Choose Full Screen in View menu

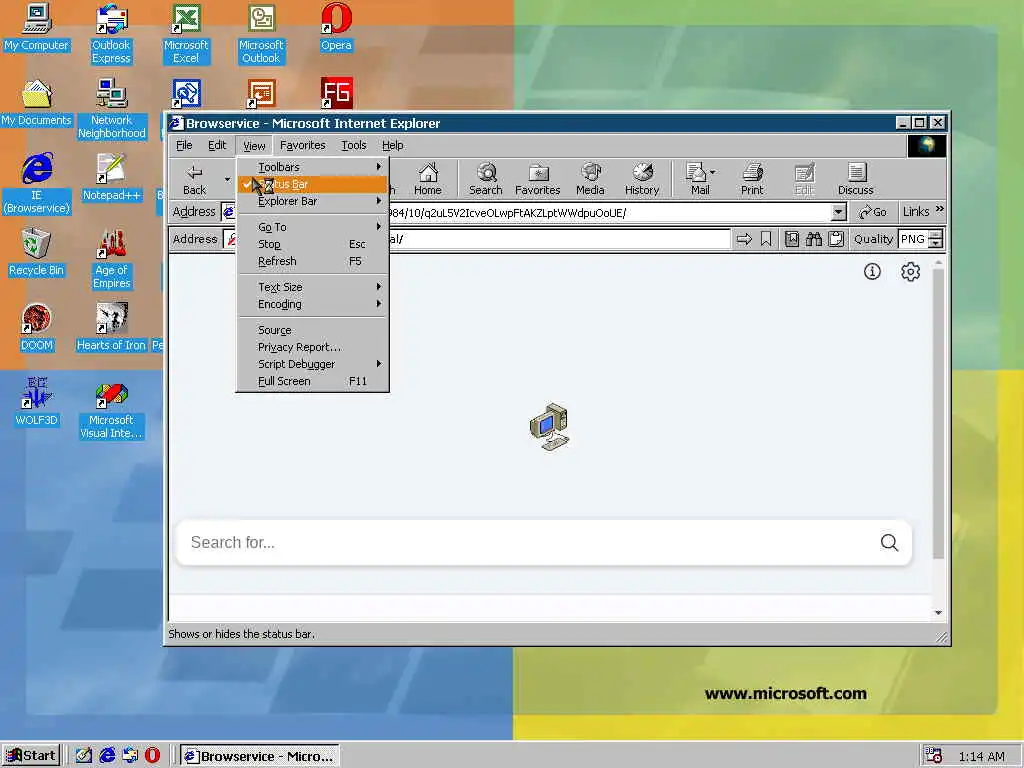(312, 381)
